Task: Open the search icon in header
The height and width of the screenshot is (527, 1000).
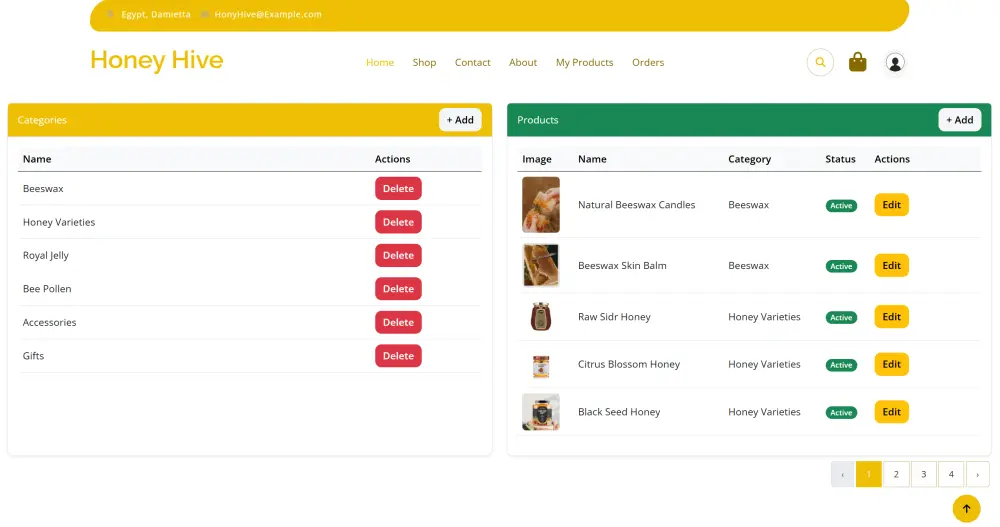Action: pos(820,63)
